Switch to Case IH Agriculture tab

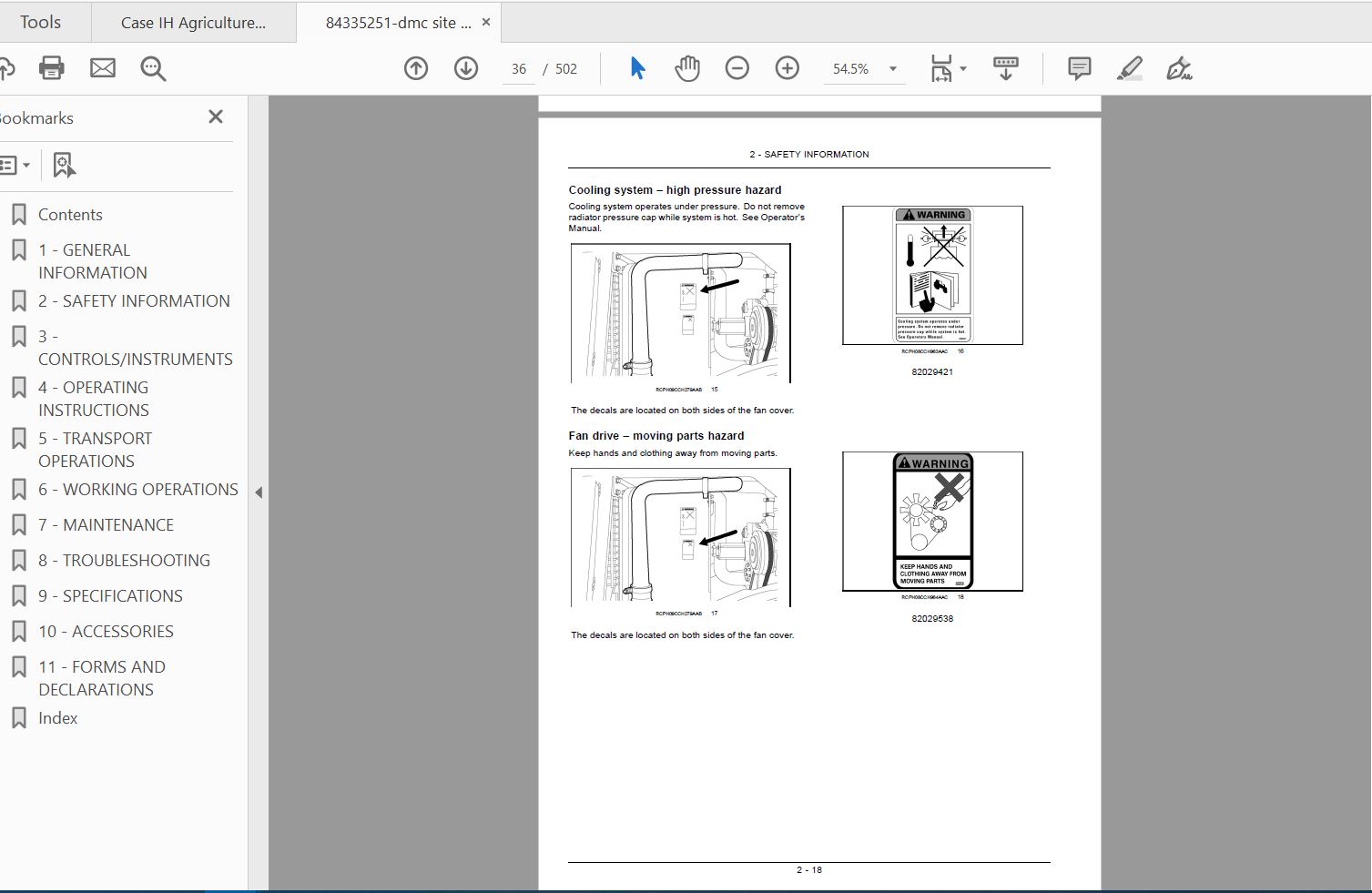tap(194, 23)
